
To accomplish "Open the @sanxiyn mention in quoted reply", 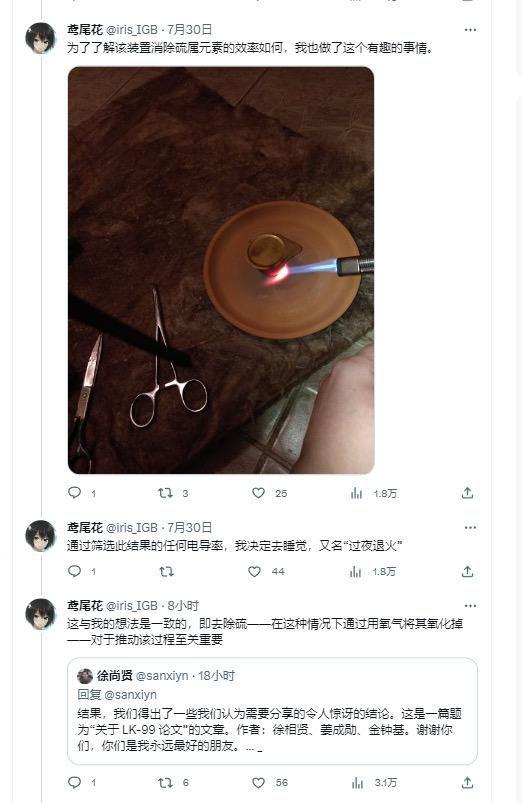I will 131,694.
